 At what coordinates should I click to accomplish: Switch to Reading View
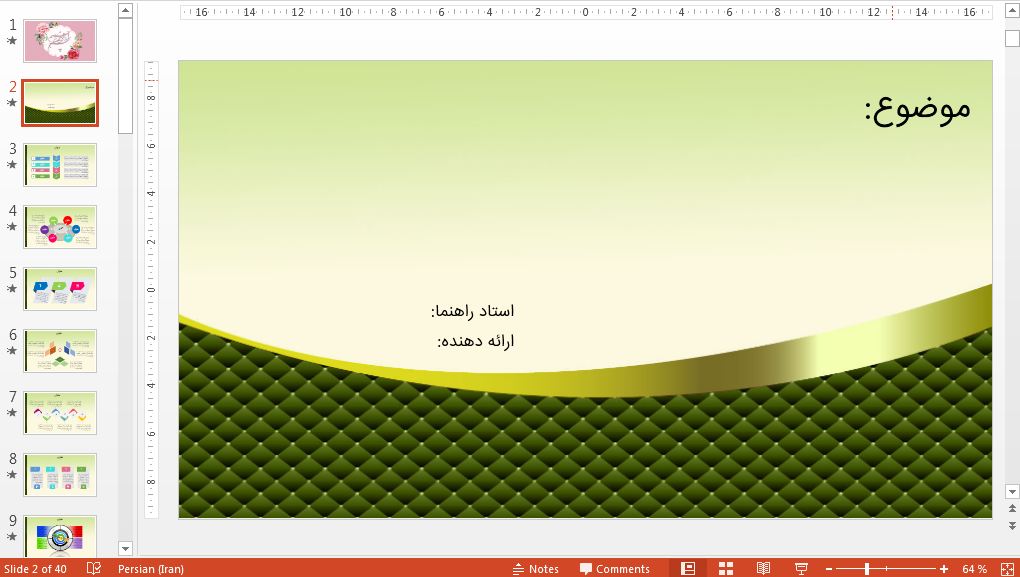(763, 568)
